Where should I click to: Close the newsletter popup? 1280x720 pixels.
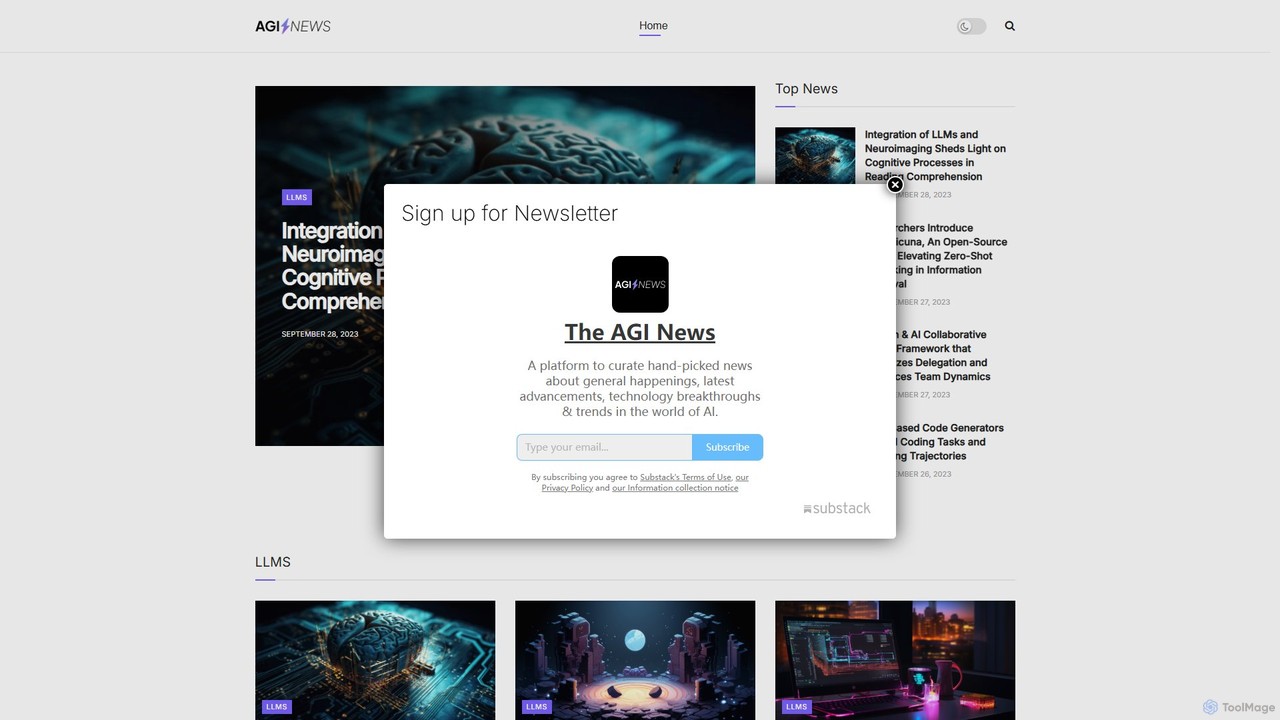[x=895, y=185]
